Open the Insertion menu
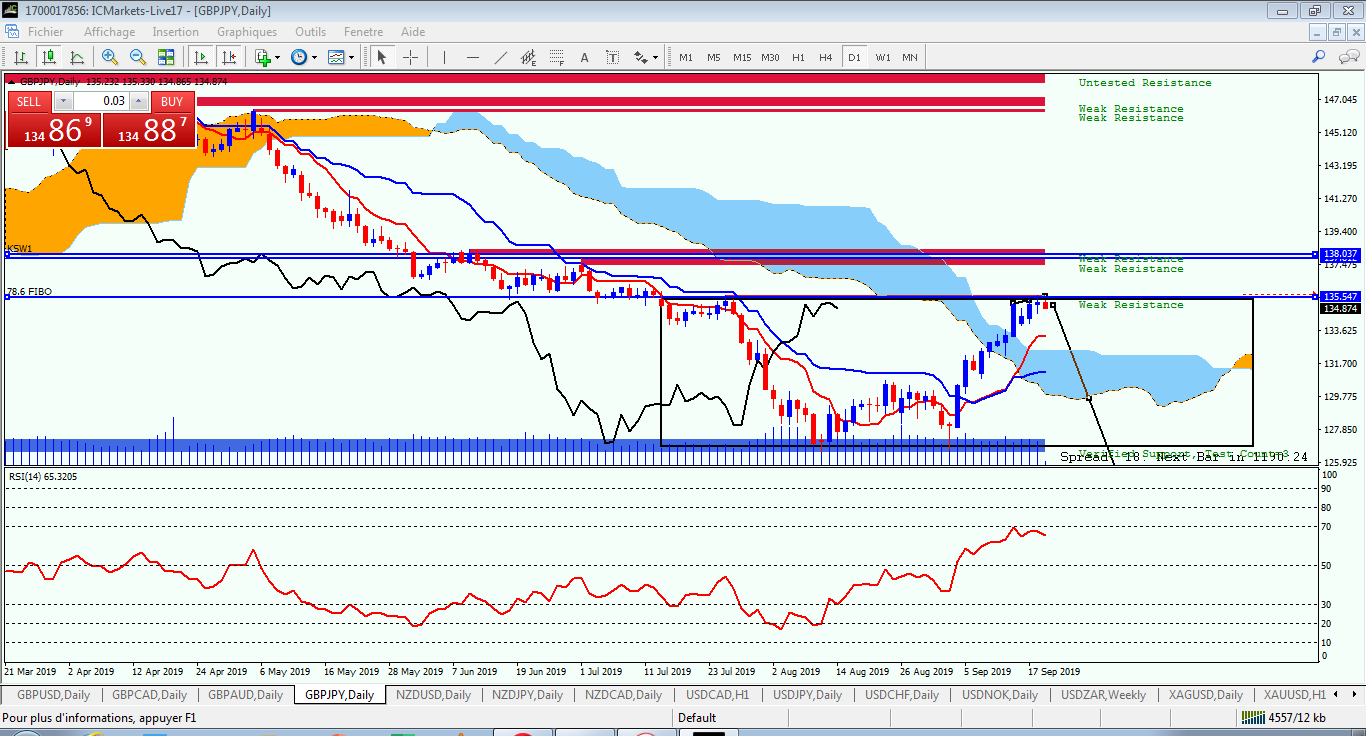This screenshot has height=736, width=1366. pyautogui.click(x=176, y=32)
